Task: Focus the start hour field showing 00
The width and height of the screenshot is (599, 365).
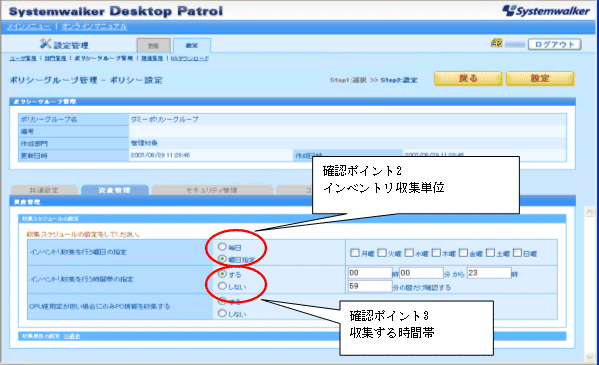Action: point(370,273)
